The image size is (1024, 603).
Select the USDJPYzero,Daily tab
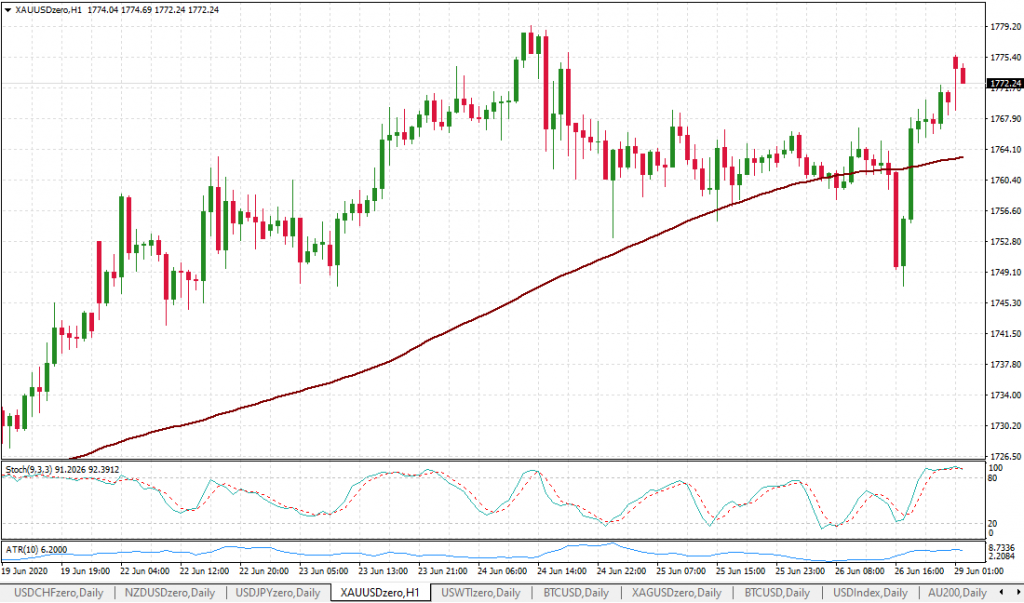278,593
